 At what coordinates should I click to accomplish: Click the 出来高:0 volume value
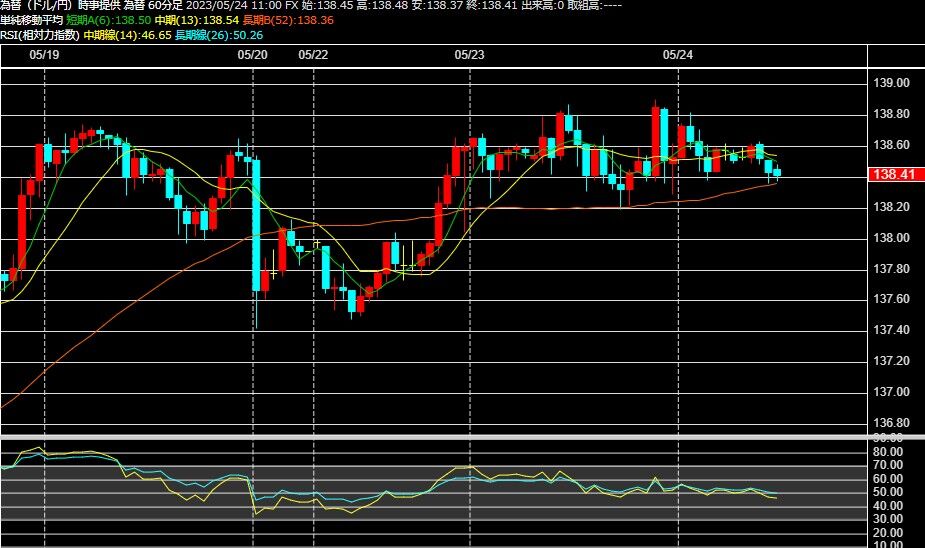542,5
